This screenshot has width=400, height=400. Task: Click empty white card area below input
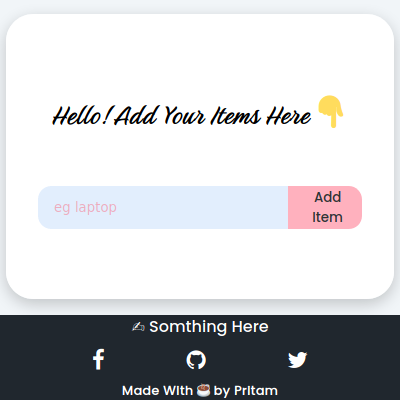point(200,263)
